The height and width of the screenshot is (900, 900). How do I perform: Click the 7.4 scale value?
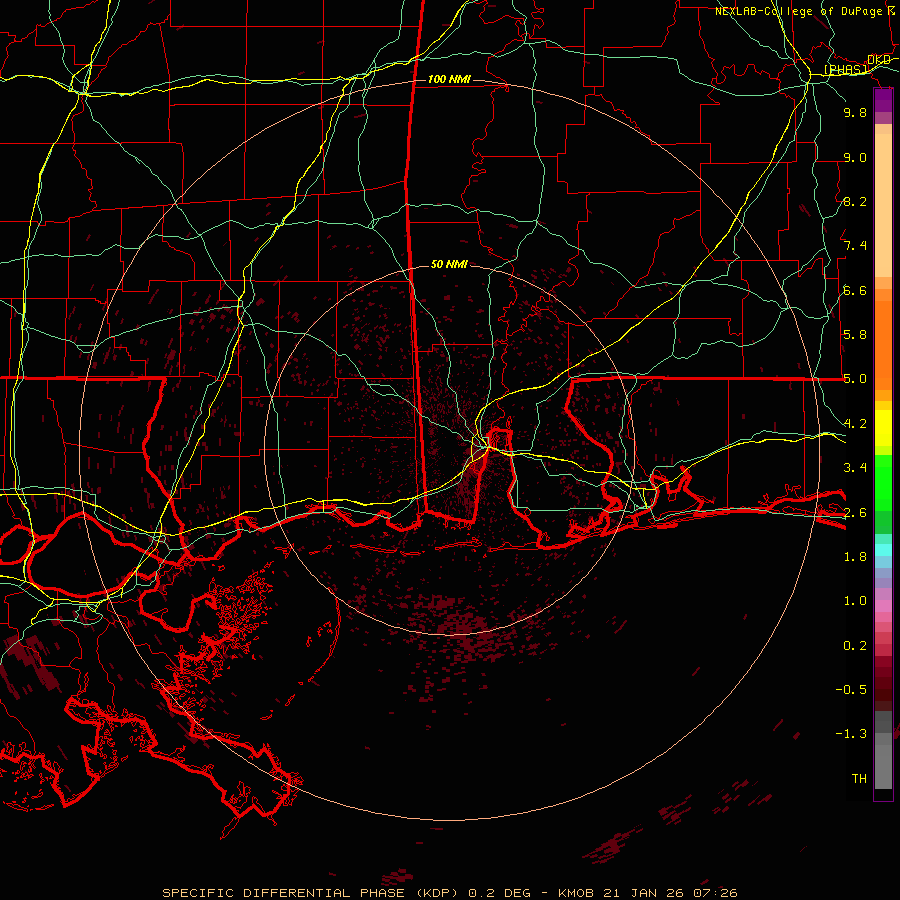855,246
